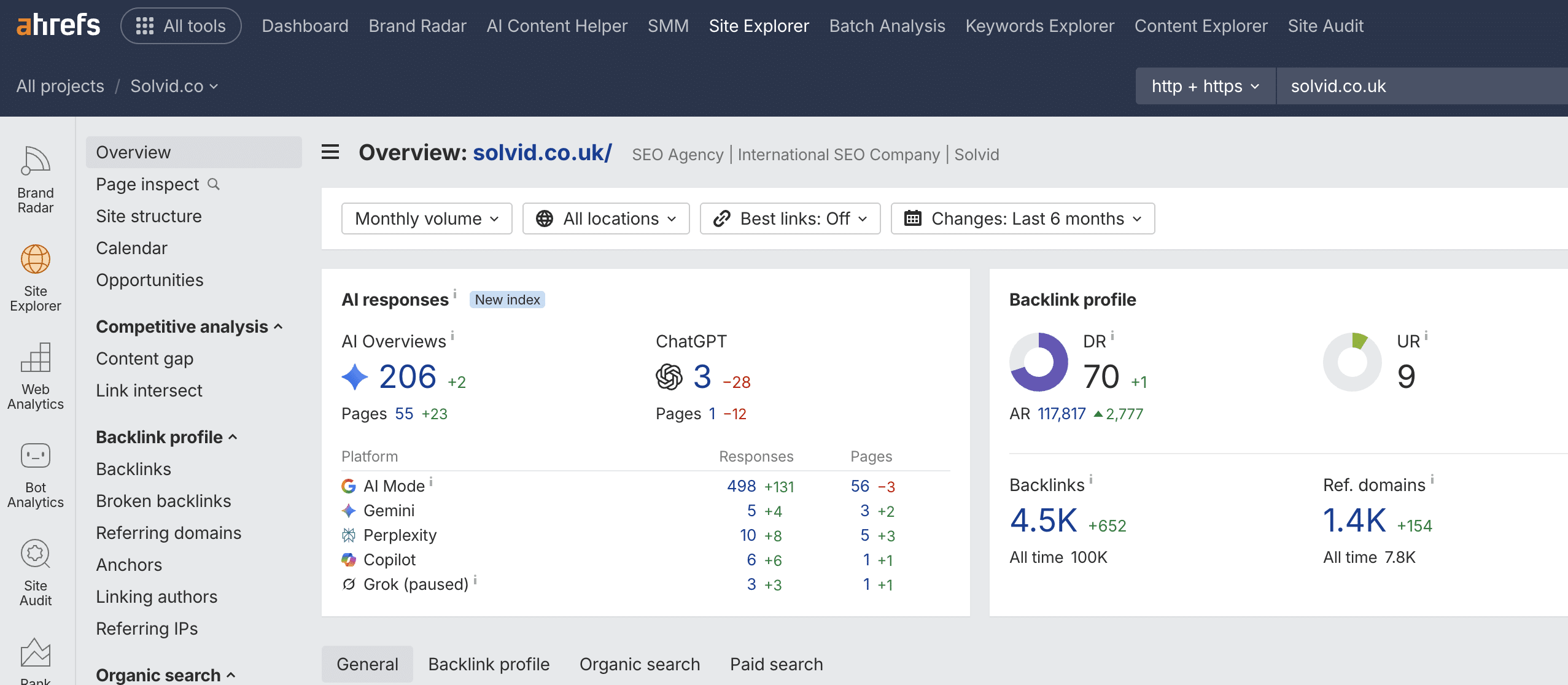The width and height of the screenshot is (1568, 685).
Task: Open the Changes: Last 6 months dropdown
Action: [x=1023, y=219]
